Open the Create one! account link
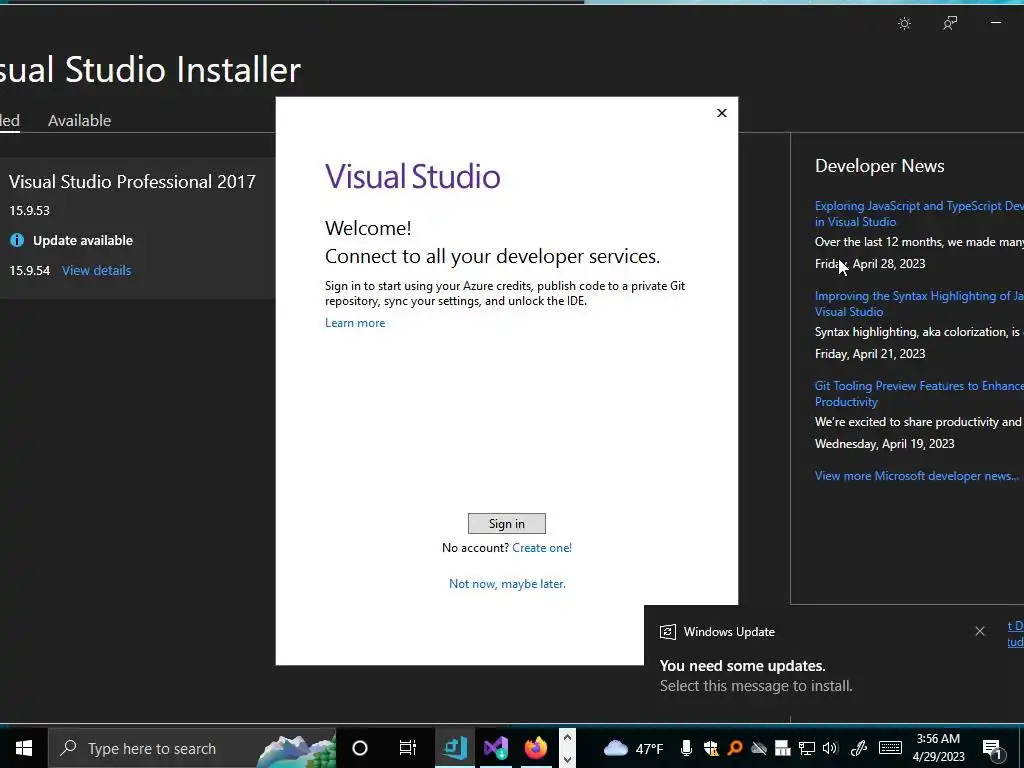The image size is (1024, 768). (542, 548)
